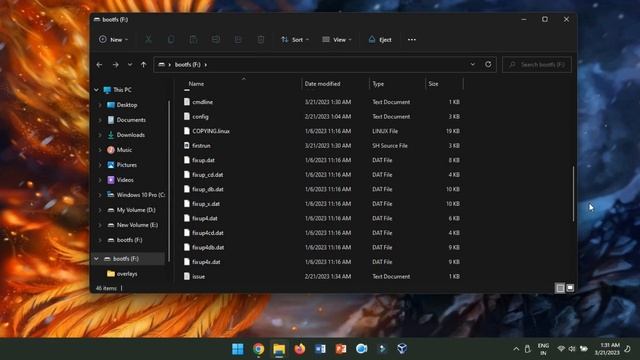640x360 pixels.
Task: Refresh the bootfs folder view
Action: pyautogui.click(x=488, y=64)
